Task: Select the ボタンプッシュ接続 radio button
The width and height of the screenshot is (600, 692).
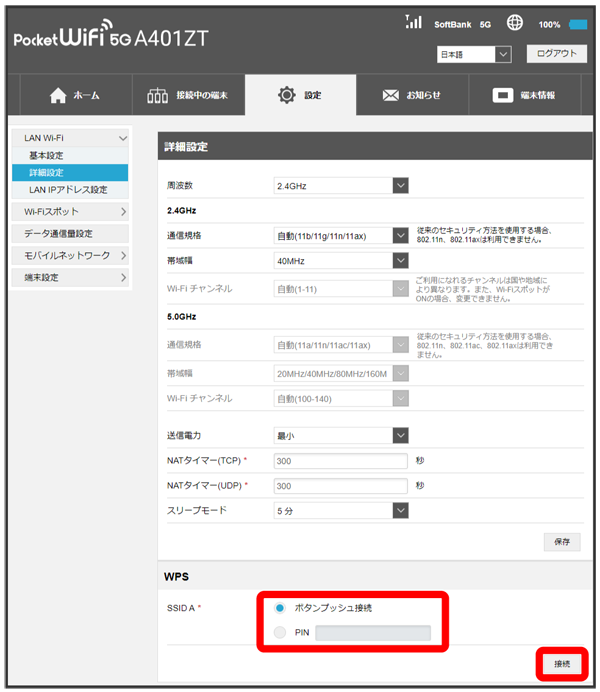Action: [x=280, y=608]
